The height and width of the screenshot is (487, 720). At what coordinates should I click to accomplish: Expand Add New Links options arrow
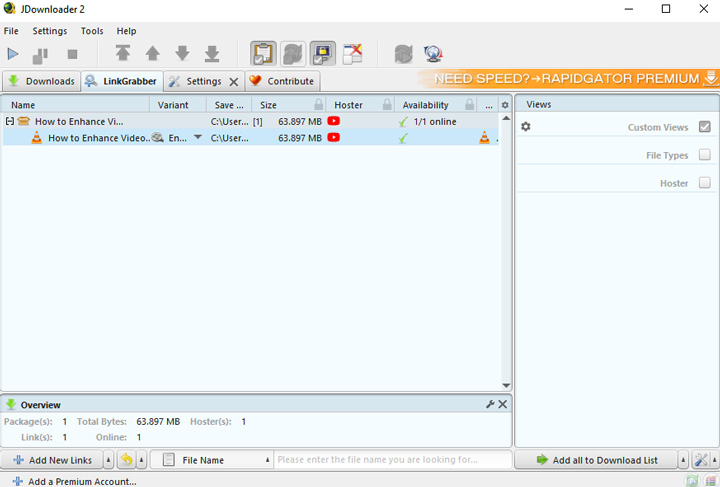pos(108,460)
